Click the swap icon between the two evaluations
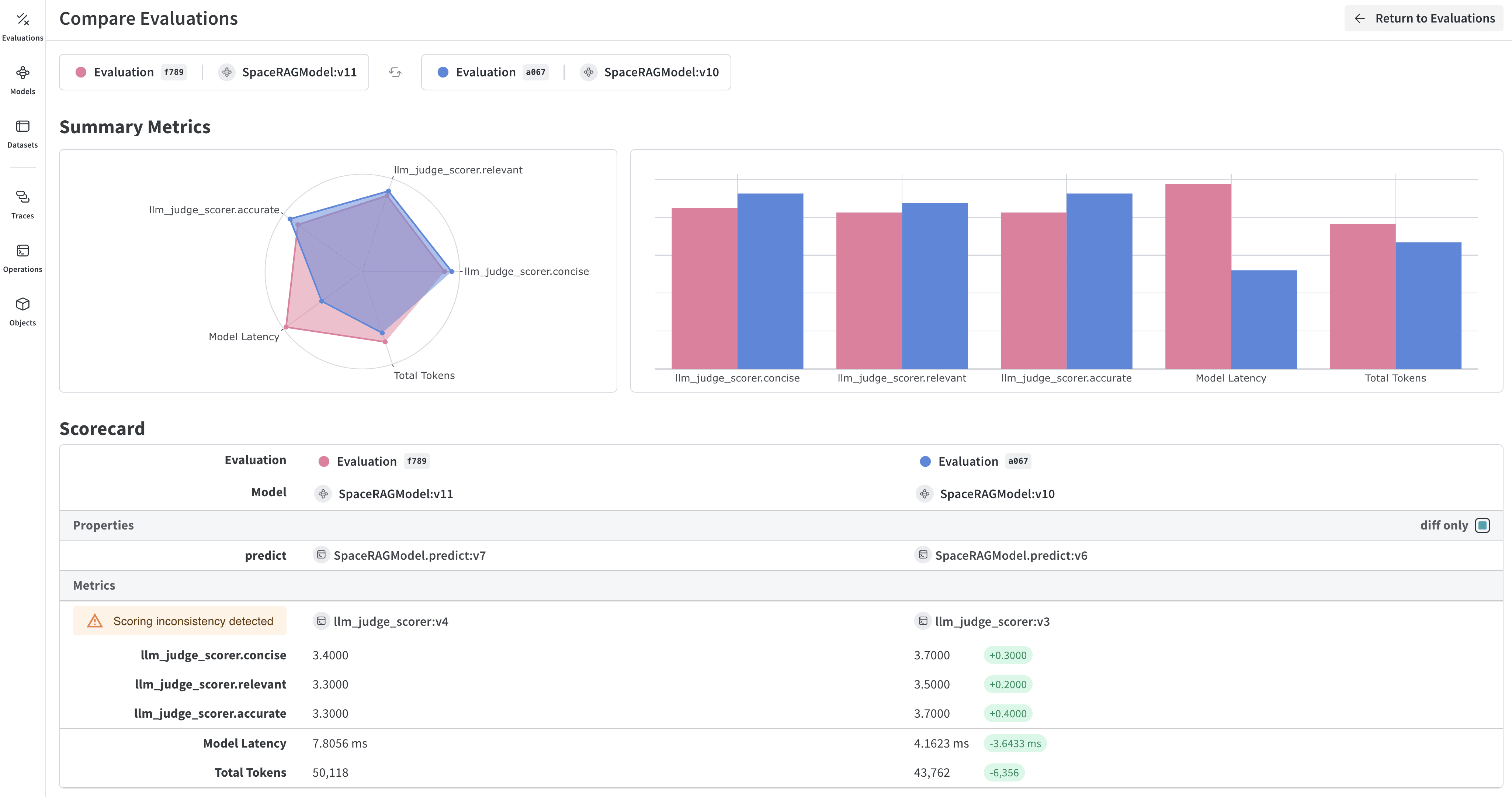1512x797 pixels. pyautogui.click(x=395, y=72)
